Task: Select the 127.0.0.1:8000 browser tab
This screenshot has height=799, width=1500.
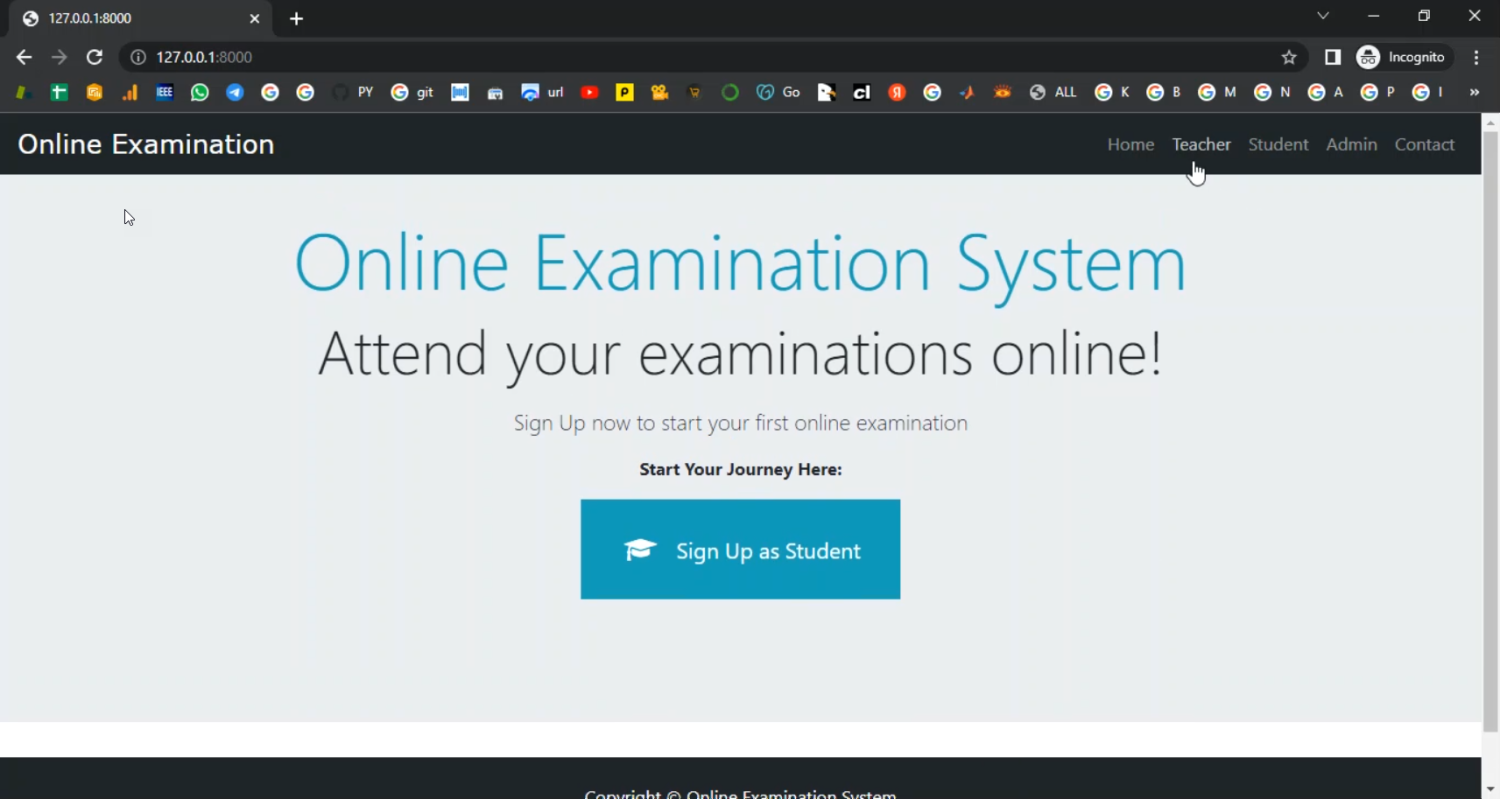Action: point(141,18)
